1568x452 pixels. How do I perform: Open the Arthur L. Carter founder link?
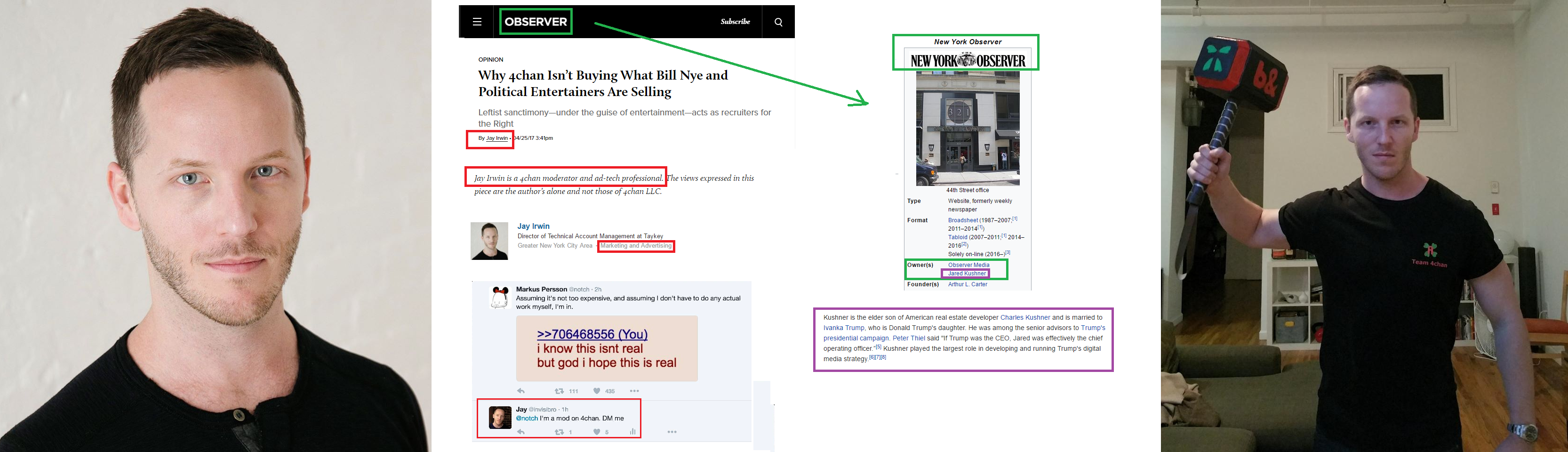pos(968,284)
